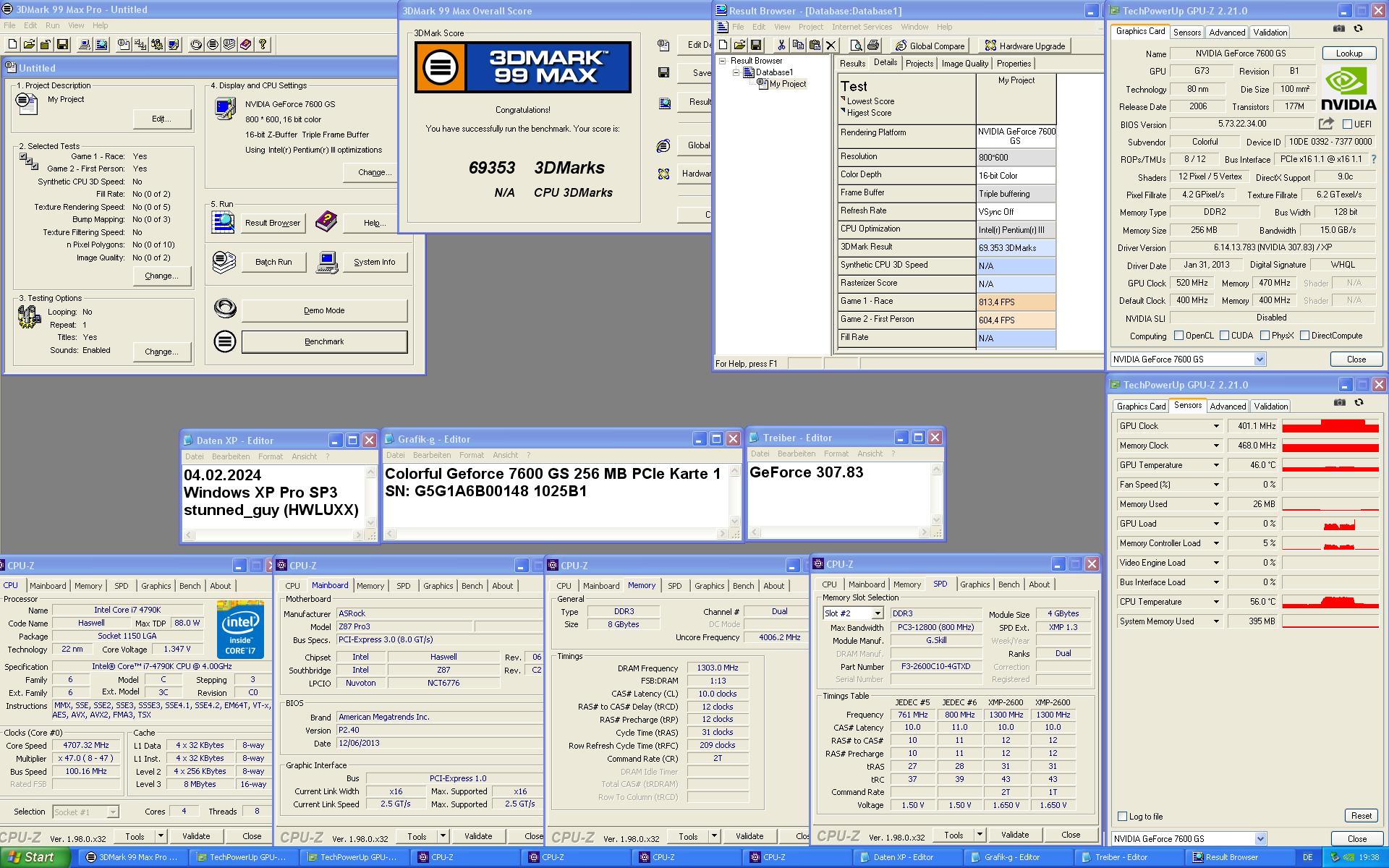Click the striped-circle benchmark icon in 3DMark toolbar
1389x868 pixels.
[x=213, y=44]
